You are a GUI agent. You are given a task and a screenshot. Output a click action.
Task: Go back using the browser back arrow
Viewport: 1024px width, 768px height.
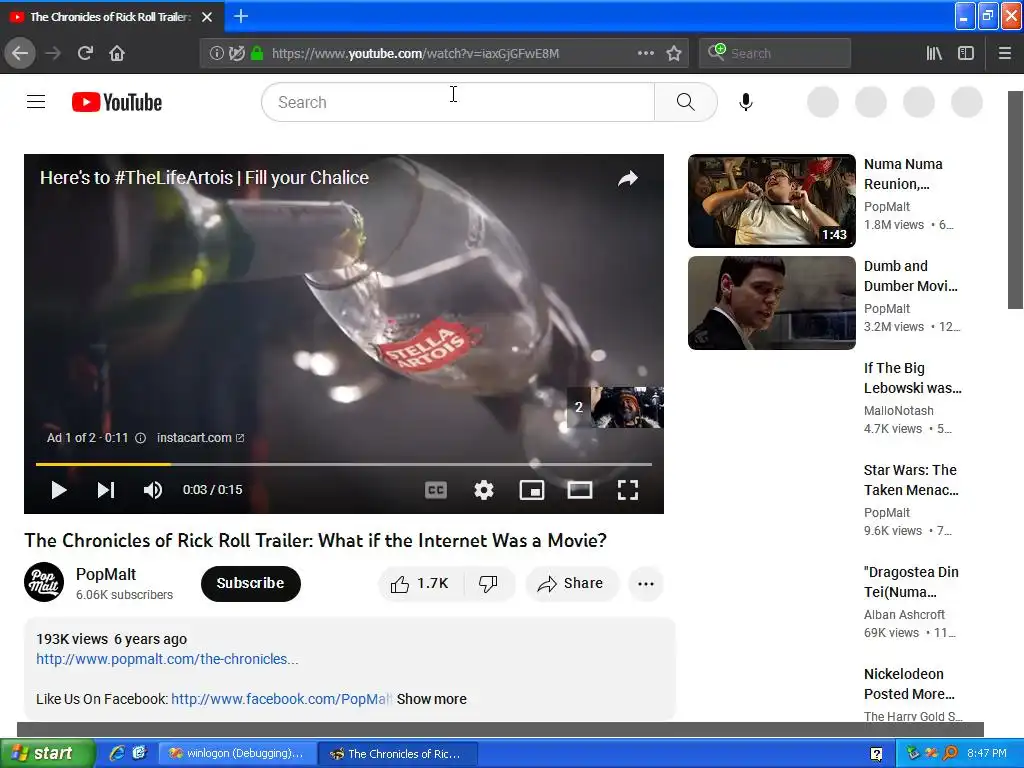pyautogui.click(x=20, y=53)
